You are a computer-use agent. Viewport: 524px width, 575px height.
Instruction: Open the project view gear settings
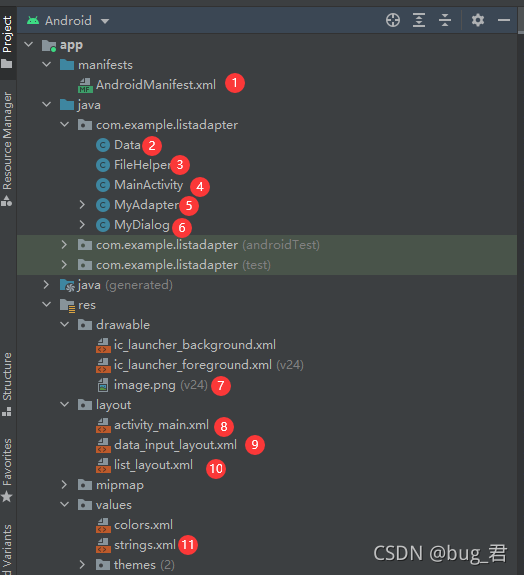(478, 20)
